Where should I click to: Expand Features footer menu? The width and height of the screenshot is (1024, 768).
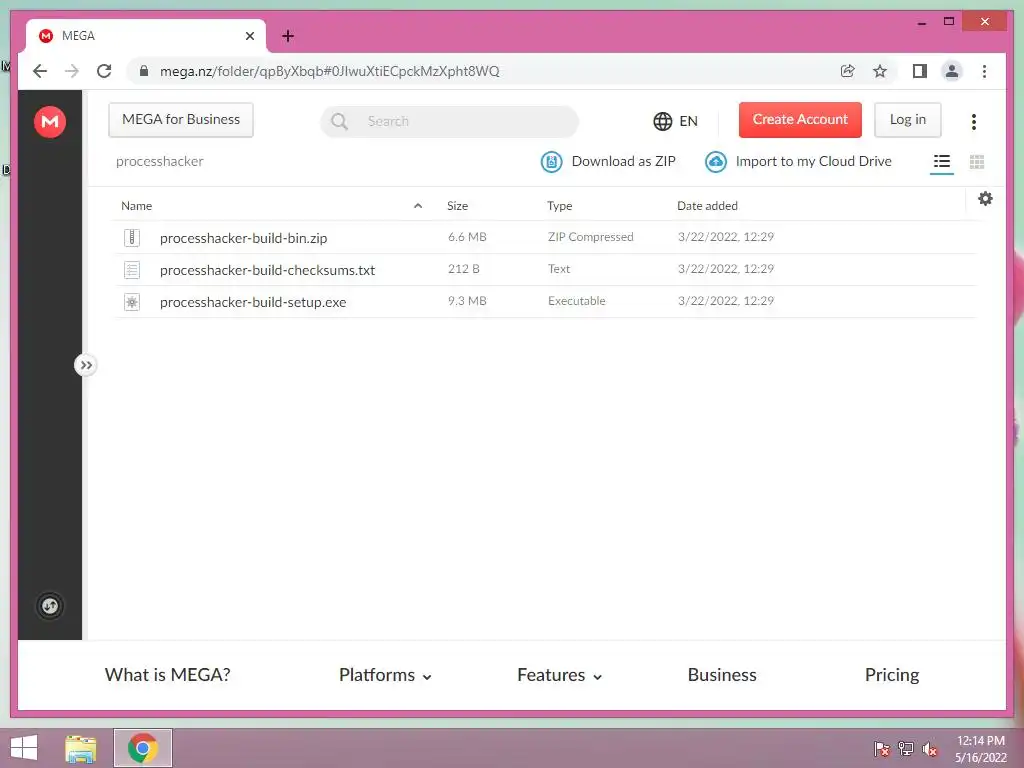559,675
